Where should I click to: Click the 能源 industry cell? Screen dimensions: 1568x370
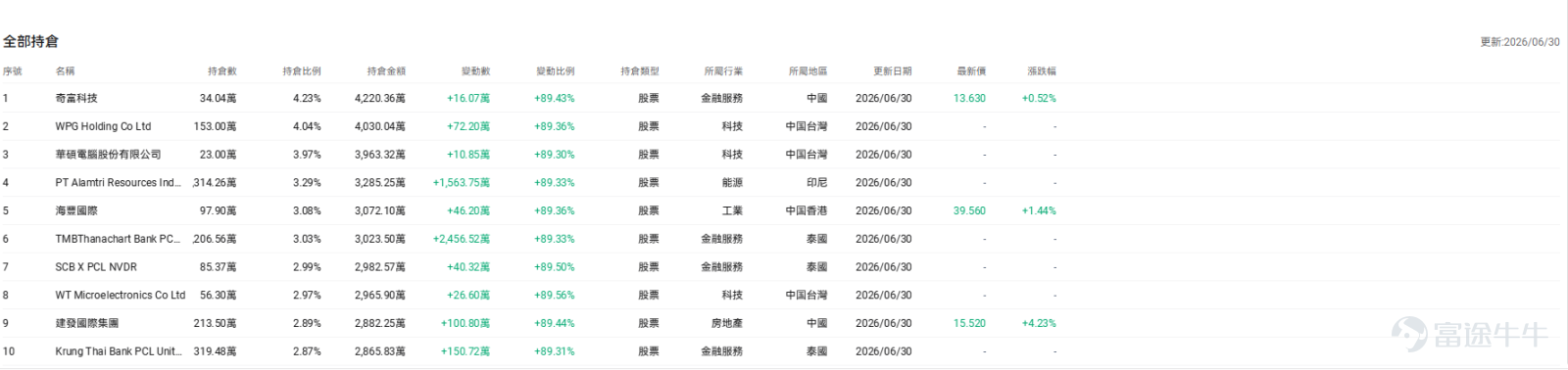click(732, 183)
